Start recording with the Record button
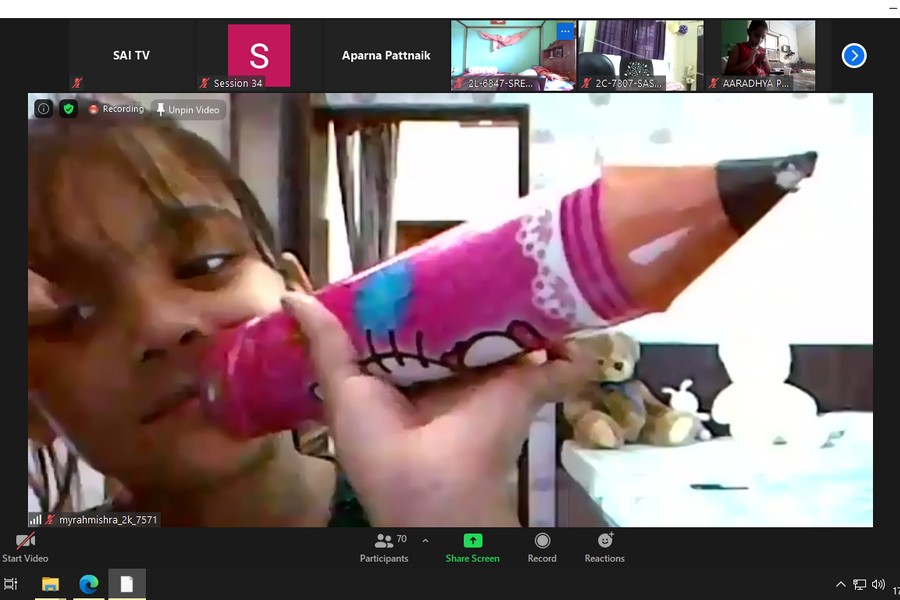Image resolution: width=900 pixels, height=600 pixels. tap(542, 547)
